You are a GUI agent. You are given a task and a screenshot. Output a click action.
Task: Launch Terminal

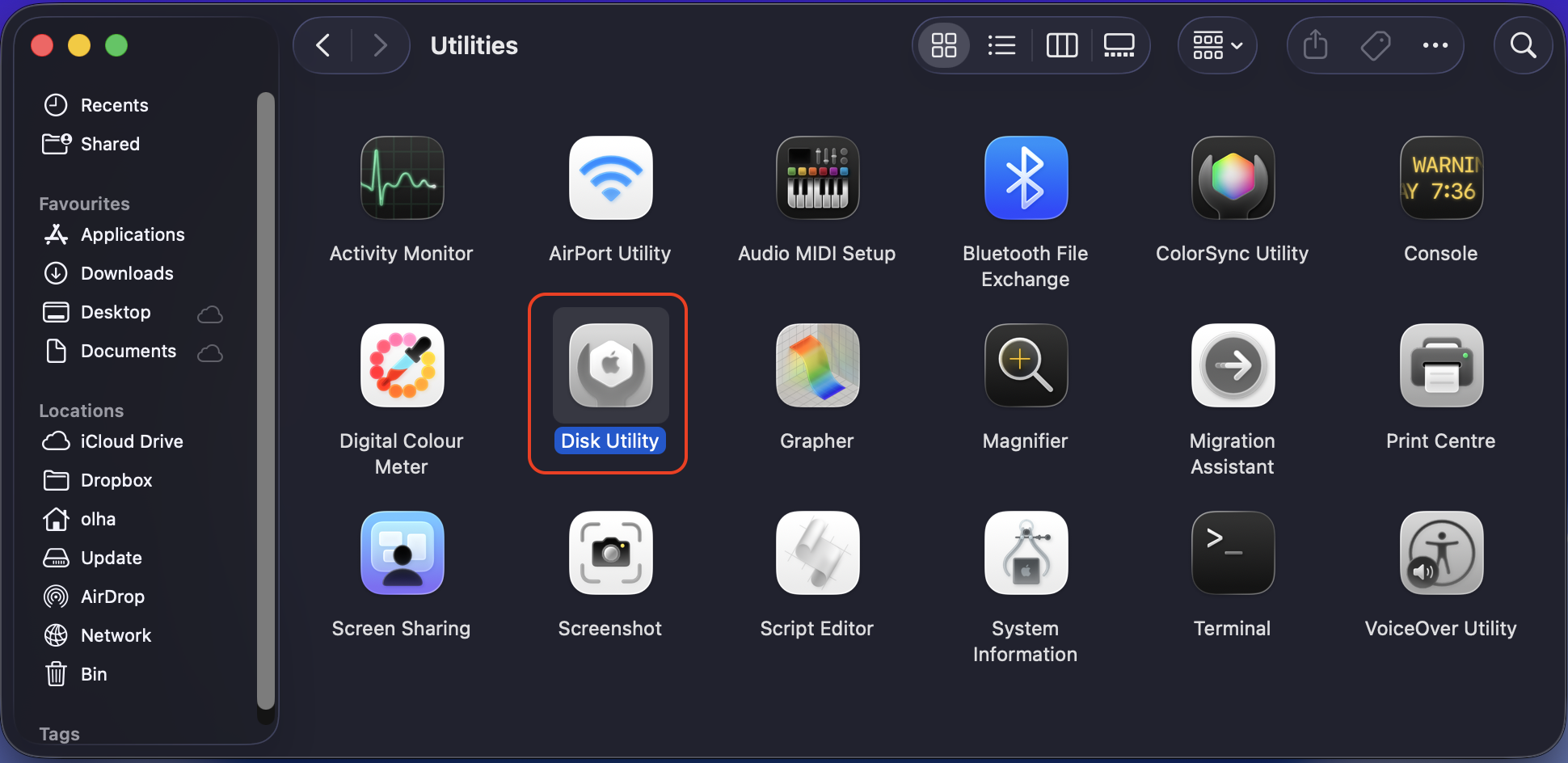pos(1232,553)
